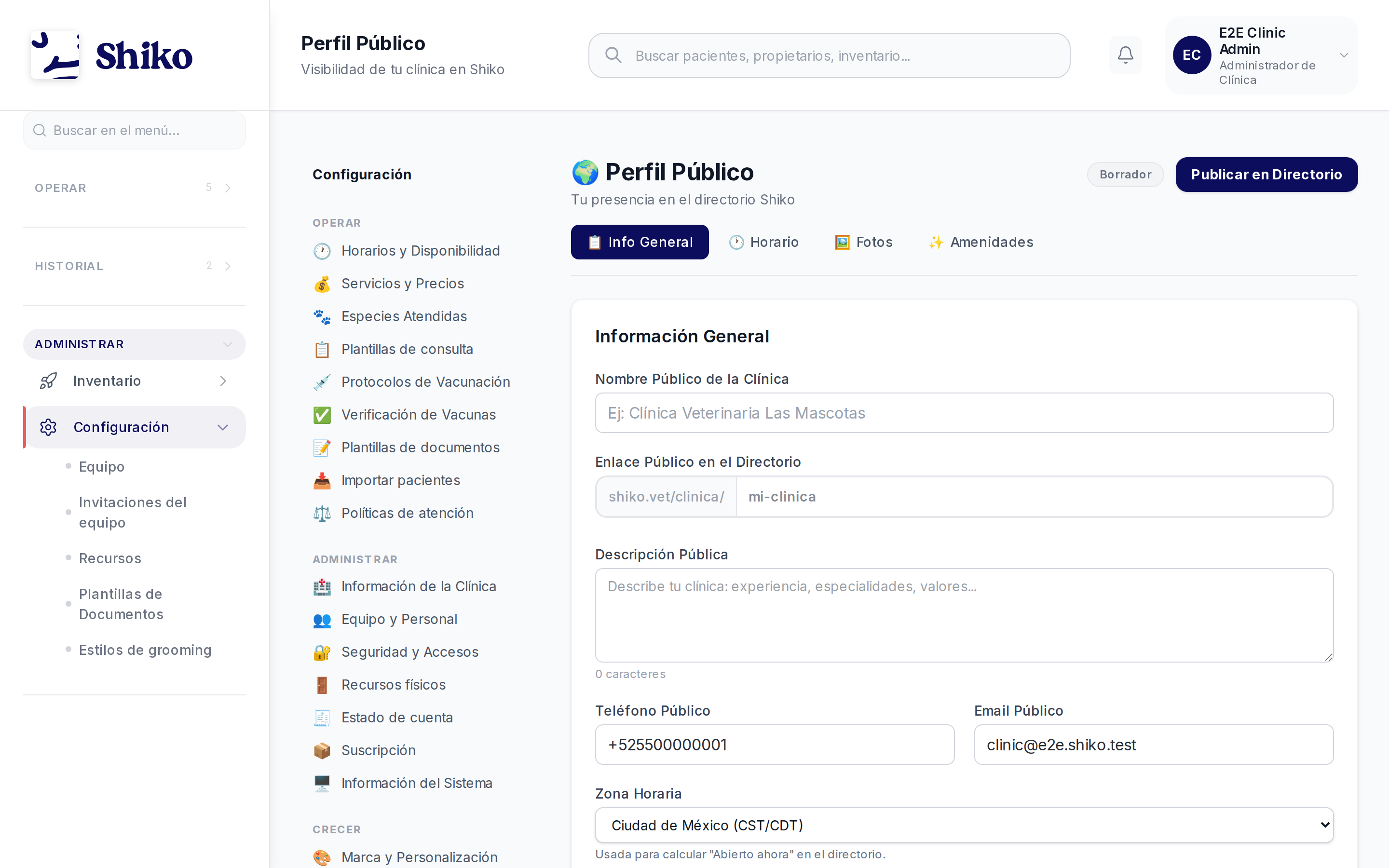Screen dimensions: 1389x868
Task: Click the Email Público field
Action: (x=1154, y=745)
